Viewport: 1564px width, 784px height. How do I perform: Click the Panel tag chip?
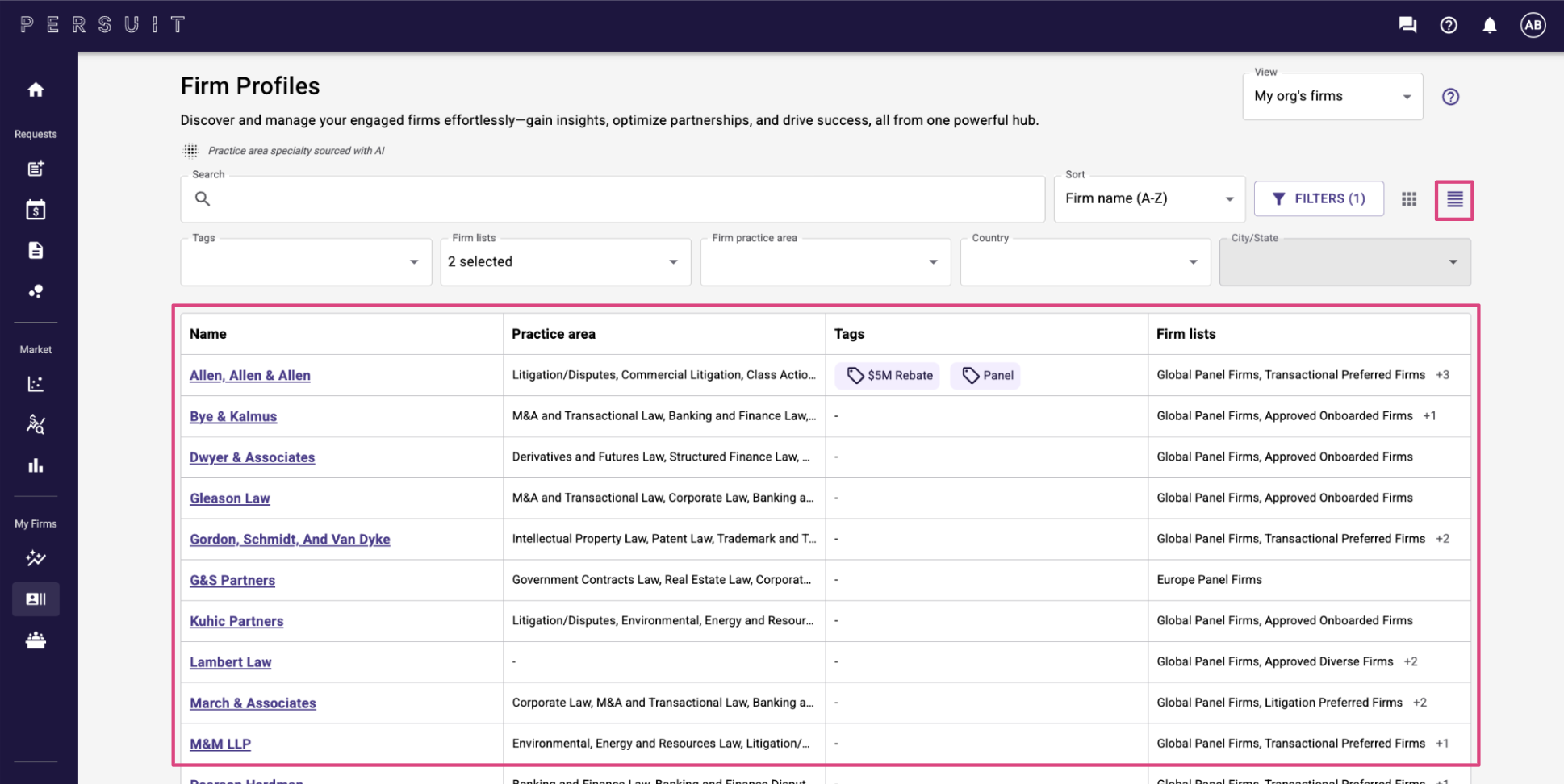(x=985, y=375)
